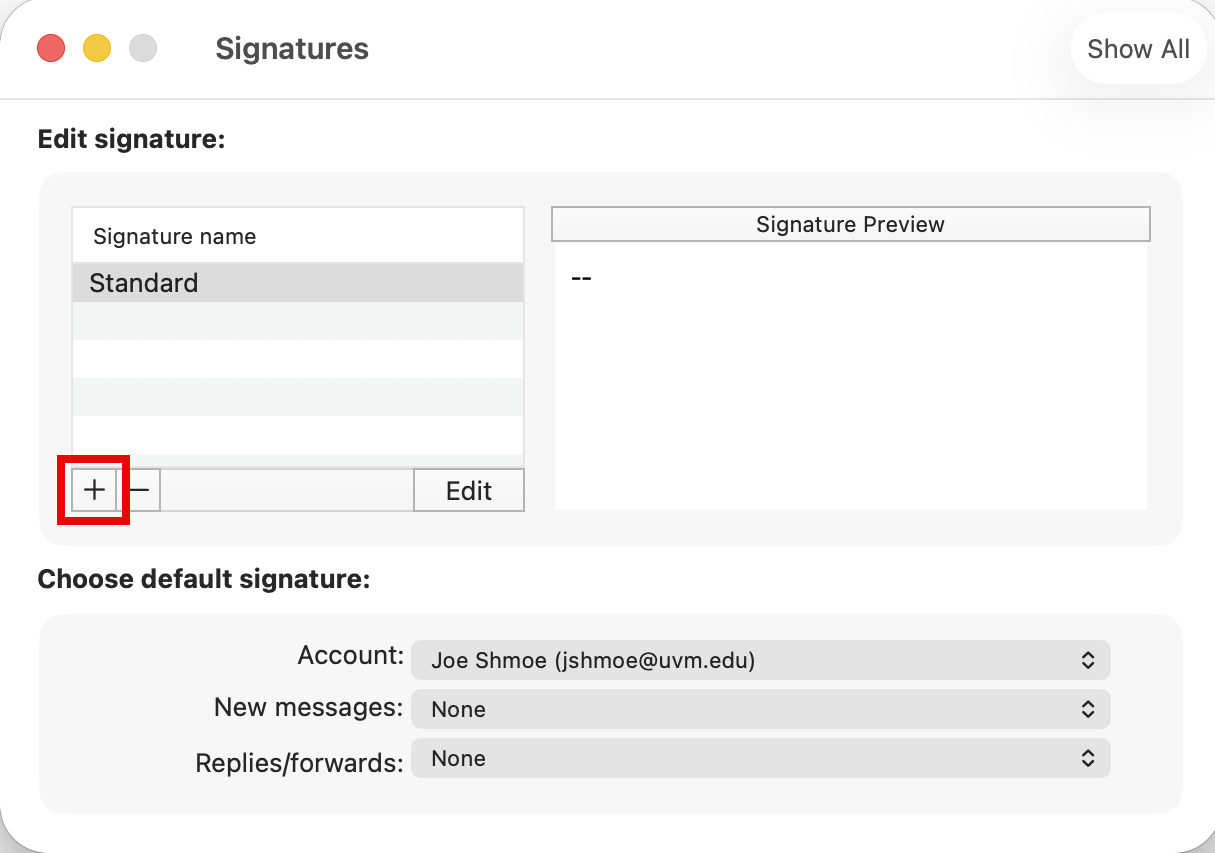Click the Edit signature heading

coord(131,139)
